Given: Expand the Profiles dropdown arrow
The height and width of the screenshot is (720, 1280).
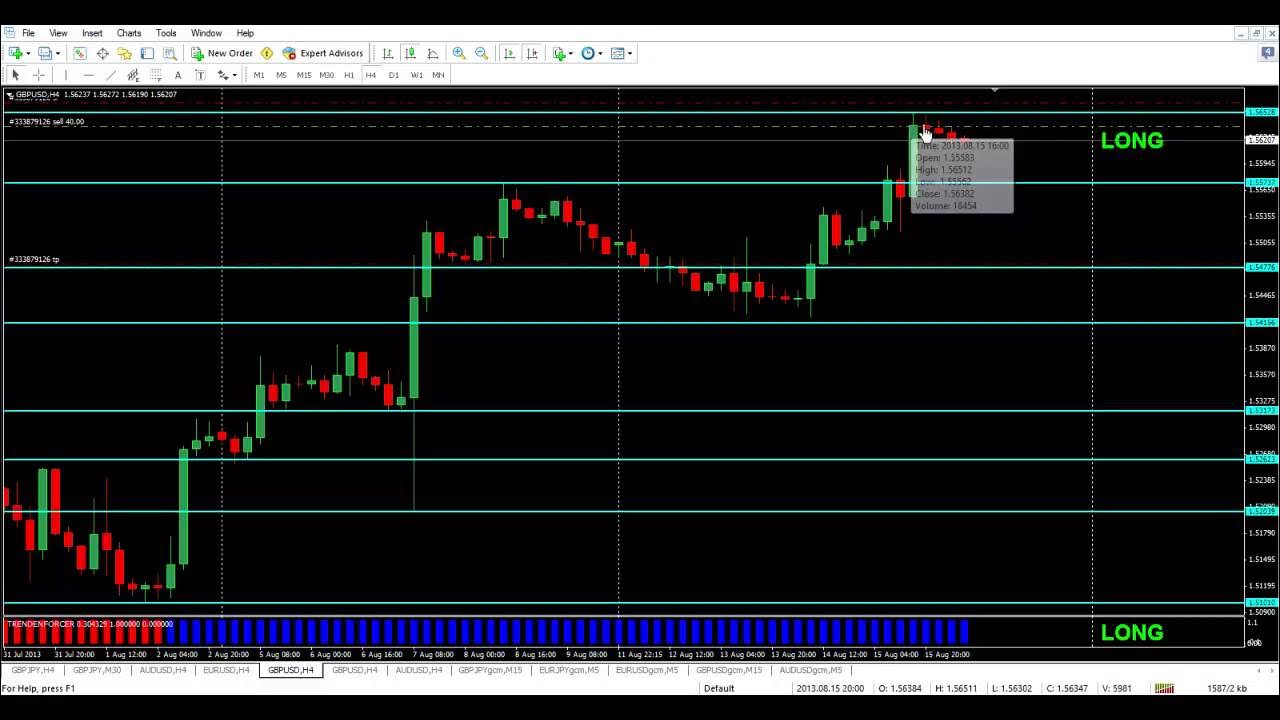Looking at the screenshot, I should click(x=57, y=53).
